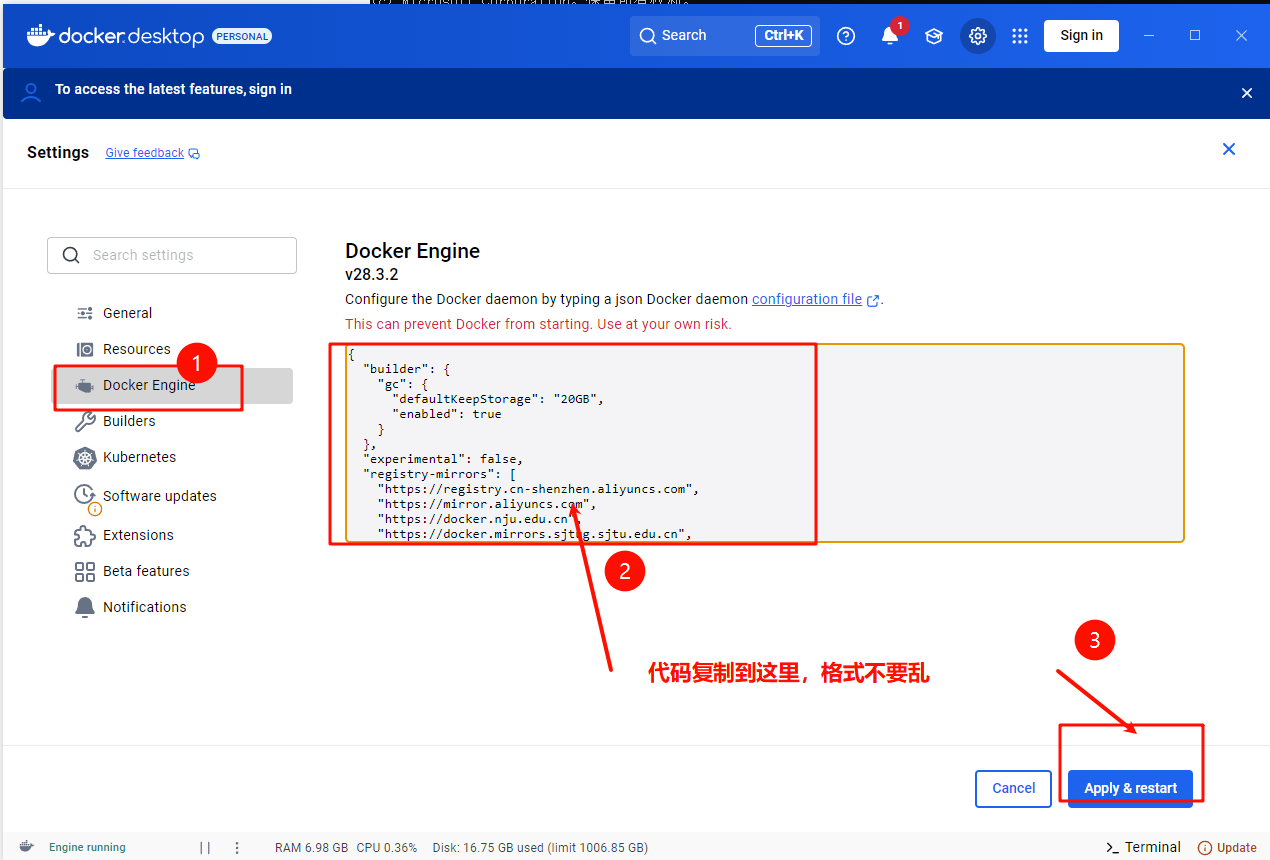Click the General settings sliders icon
This screenshot has width=1270, height=860.
[x=85, y=313]
